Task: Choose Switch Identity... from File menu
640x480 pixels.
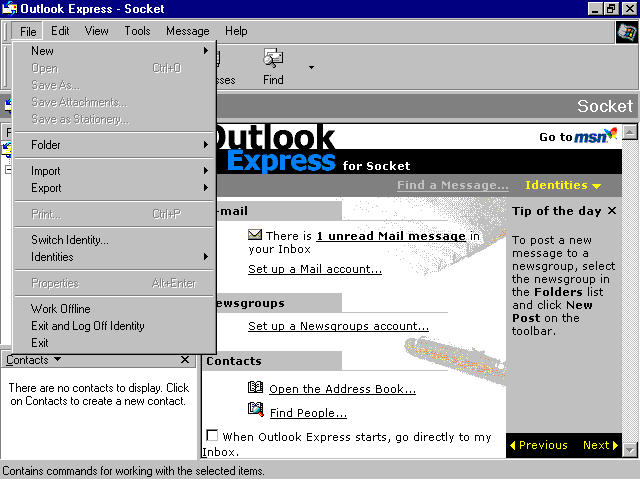Action: coord(114,240)
